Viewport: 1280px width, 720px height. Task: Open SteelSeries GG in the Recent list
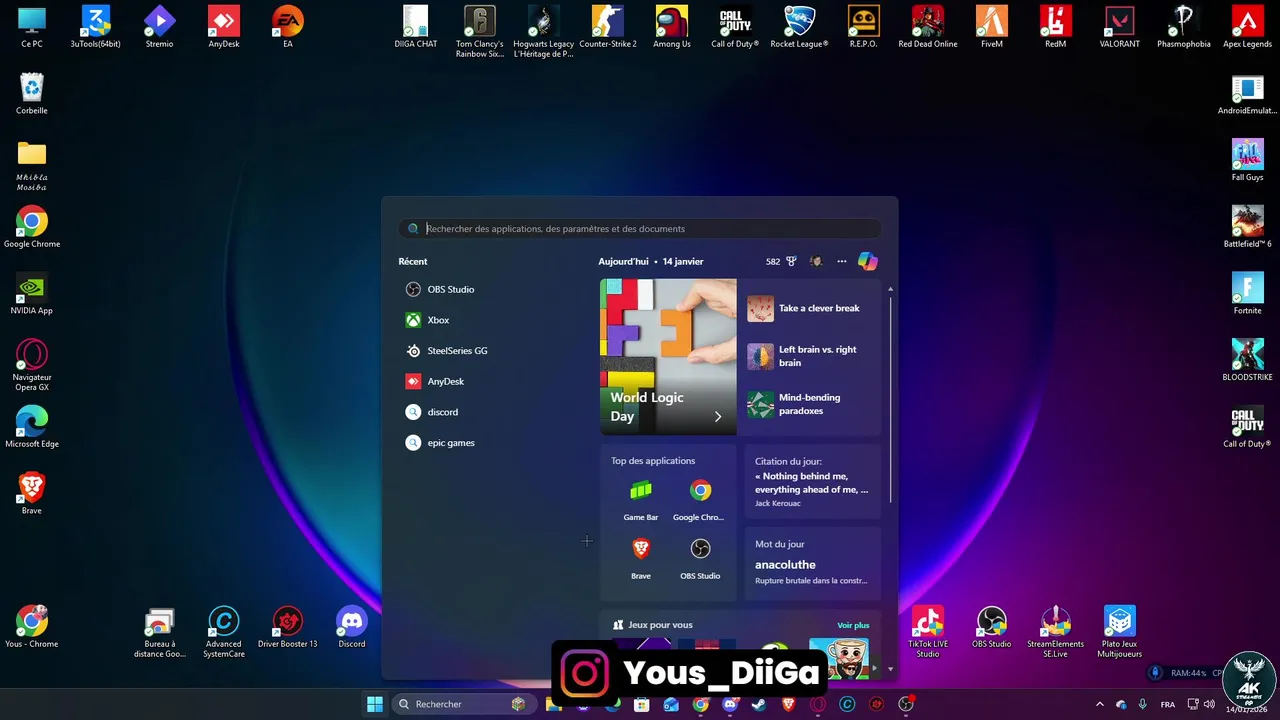pos(446,351)
